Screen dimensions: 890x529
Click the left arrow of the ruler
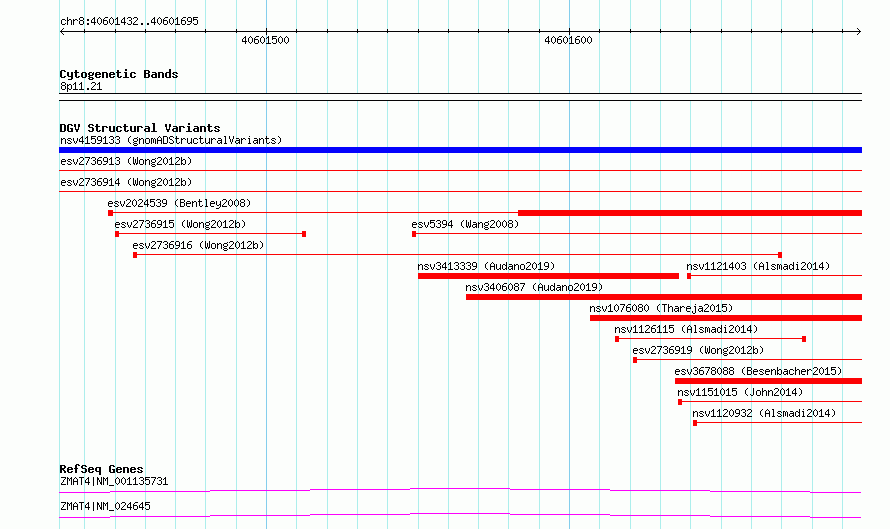point(62,32)
